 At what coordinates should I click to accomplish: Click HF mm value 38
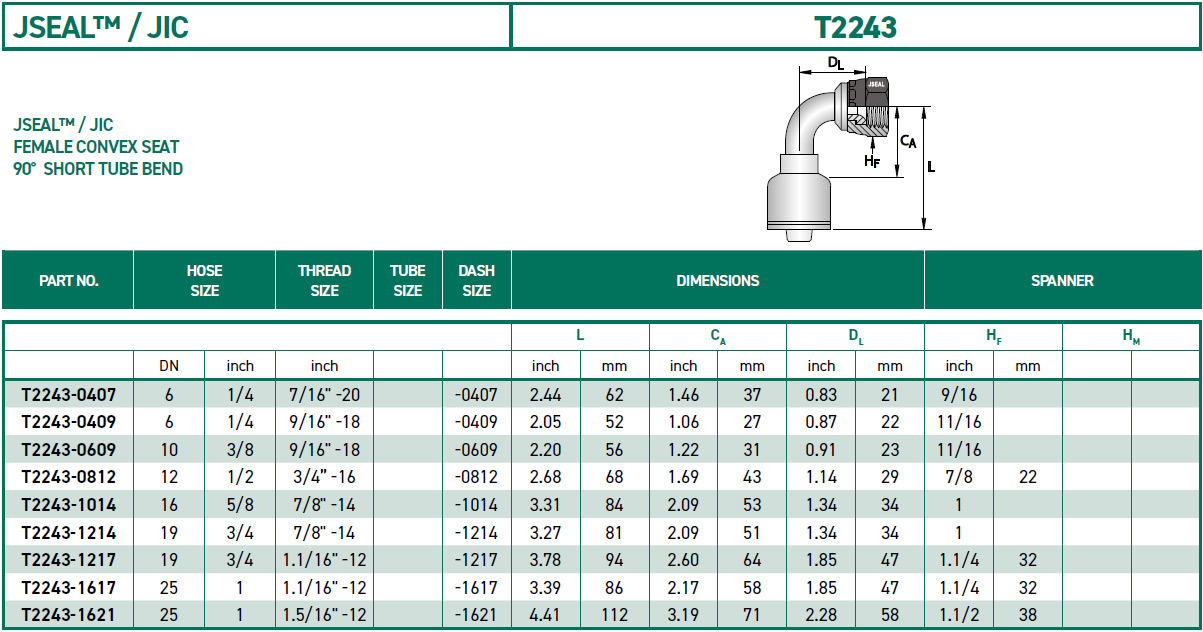point(1027,615)
